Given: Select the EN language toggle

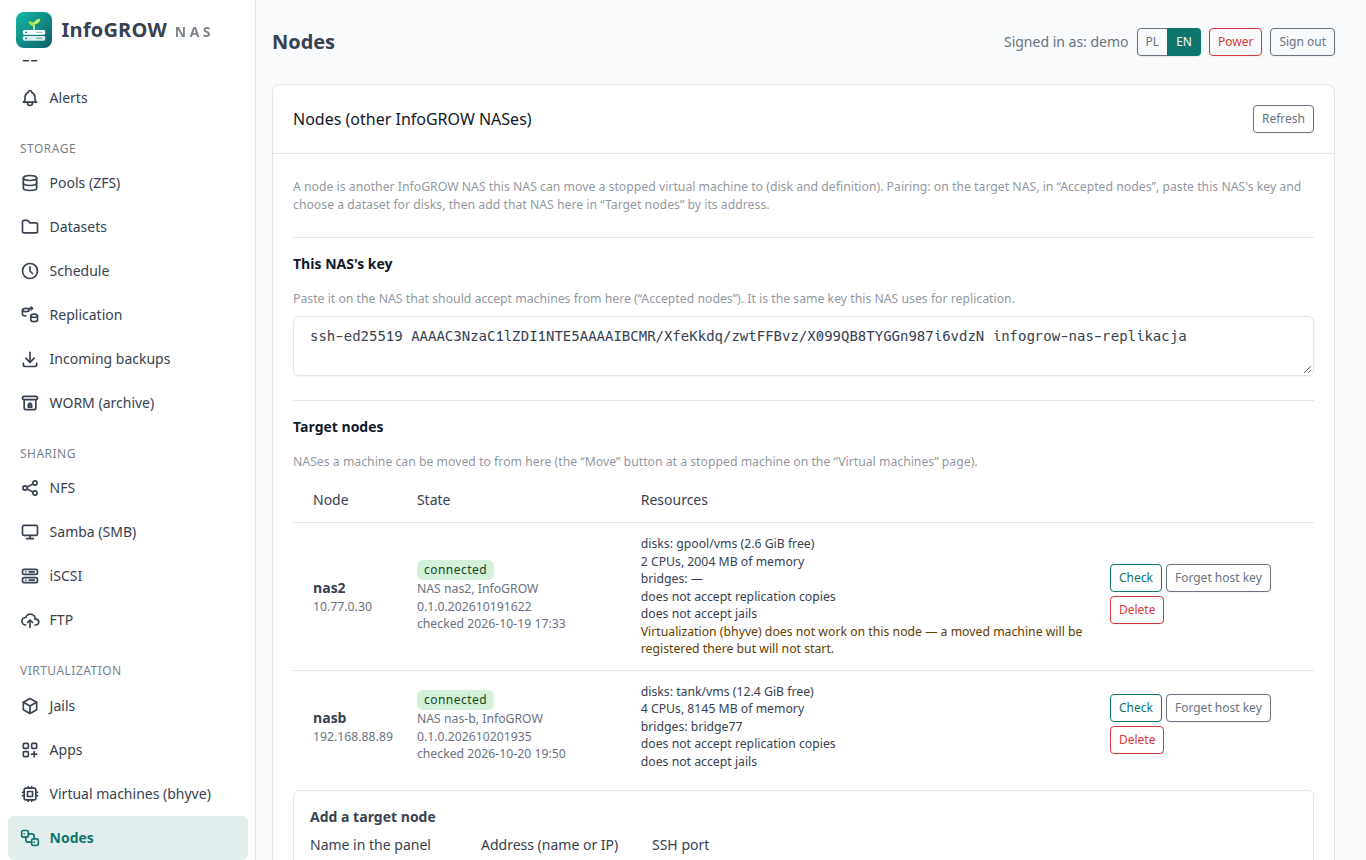Looking at the screenshot, I should pyautogui.click(x=1184, y=42).
